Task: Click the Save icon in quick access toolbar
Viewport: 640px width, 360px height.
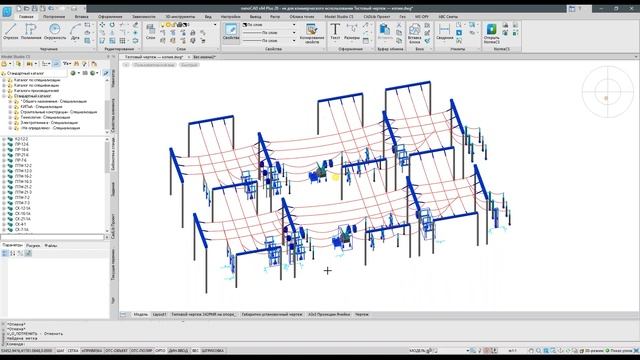Action: tap(35, 8)
